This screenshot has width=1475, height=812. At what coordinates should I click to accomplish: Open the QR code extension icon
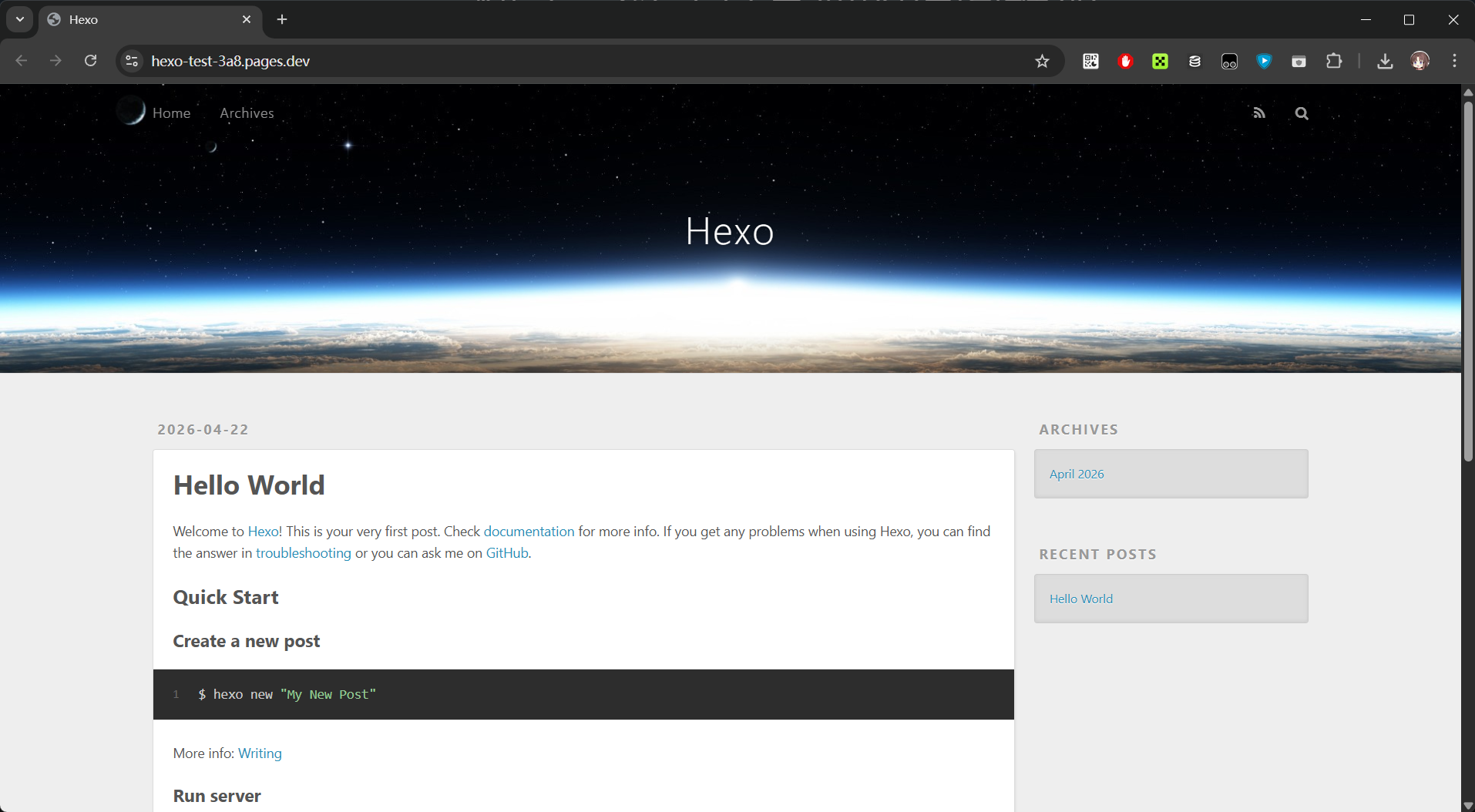(1090, 61)
